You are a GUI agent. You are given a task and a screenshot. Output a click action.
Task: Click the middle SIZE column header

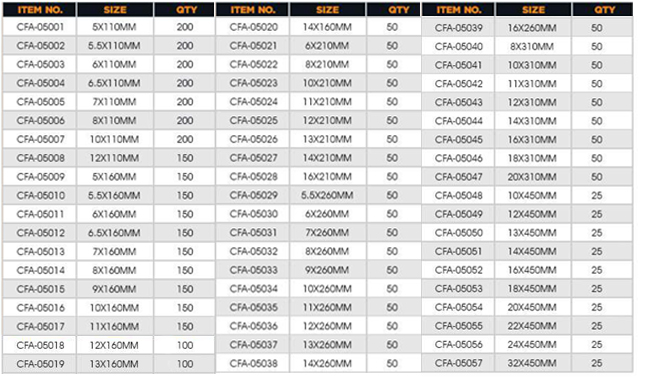(x=327, y=10)
